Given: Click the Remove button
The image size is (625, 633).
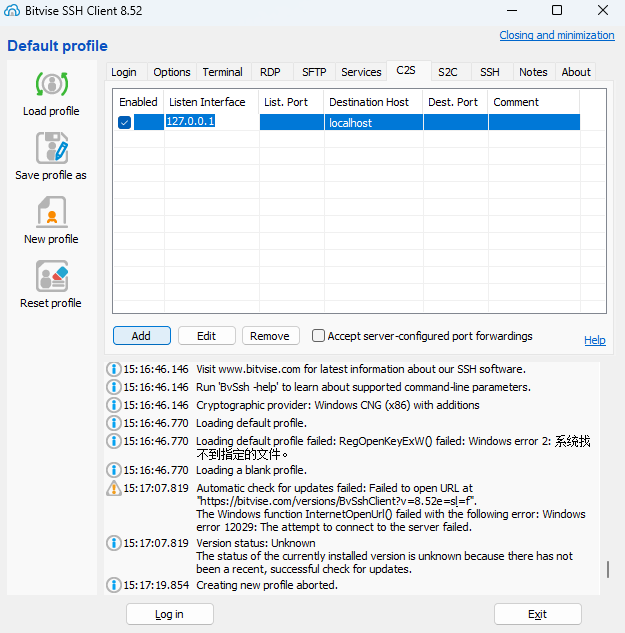Looking at the screenshot, I should (271, 335).
